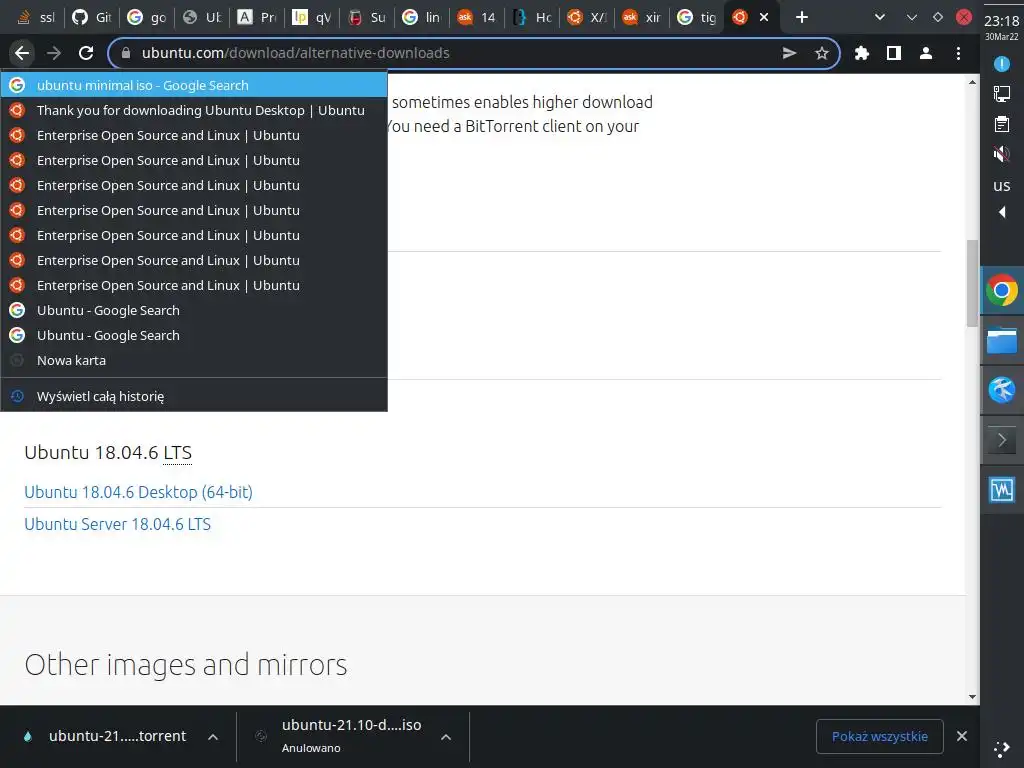Click the Chrome icon in the task panel

[1002, 290]
